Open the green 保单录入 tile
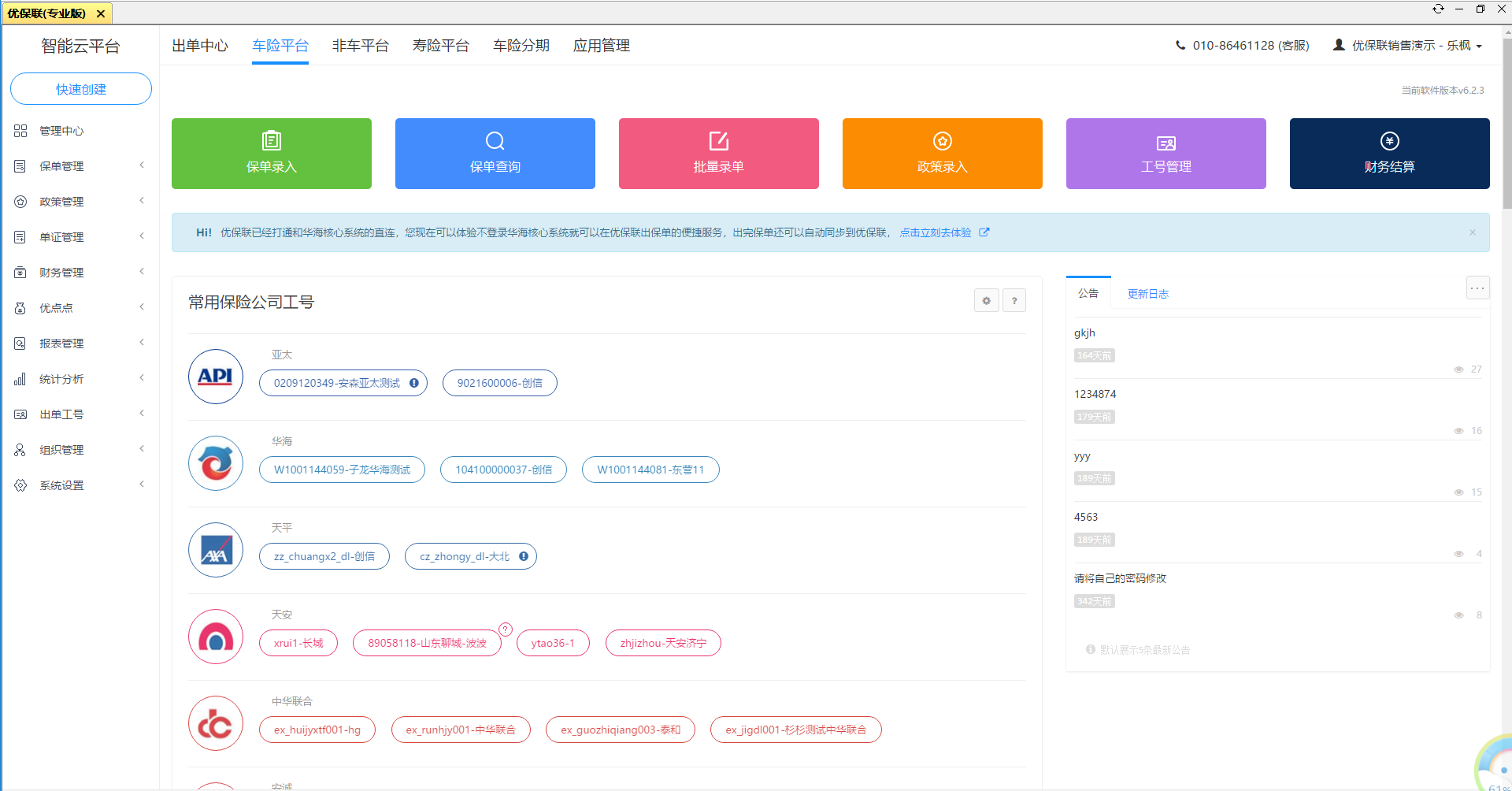This screenshot has height=791, width=1512. (272, 154)
